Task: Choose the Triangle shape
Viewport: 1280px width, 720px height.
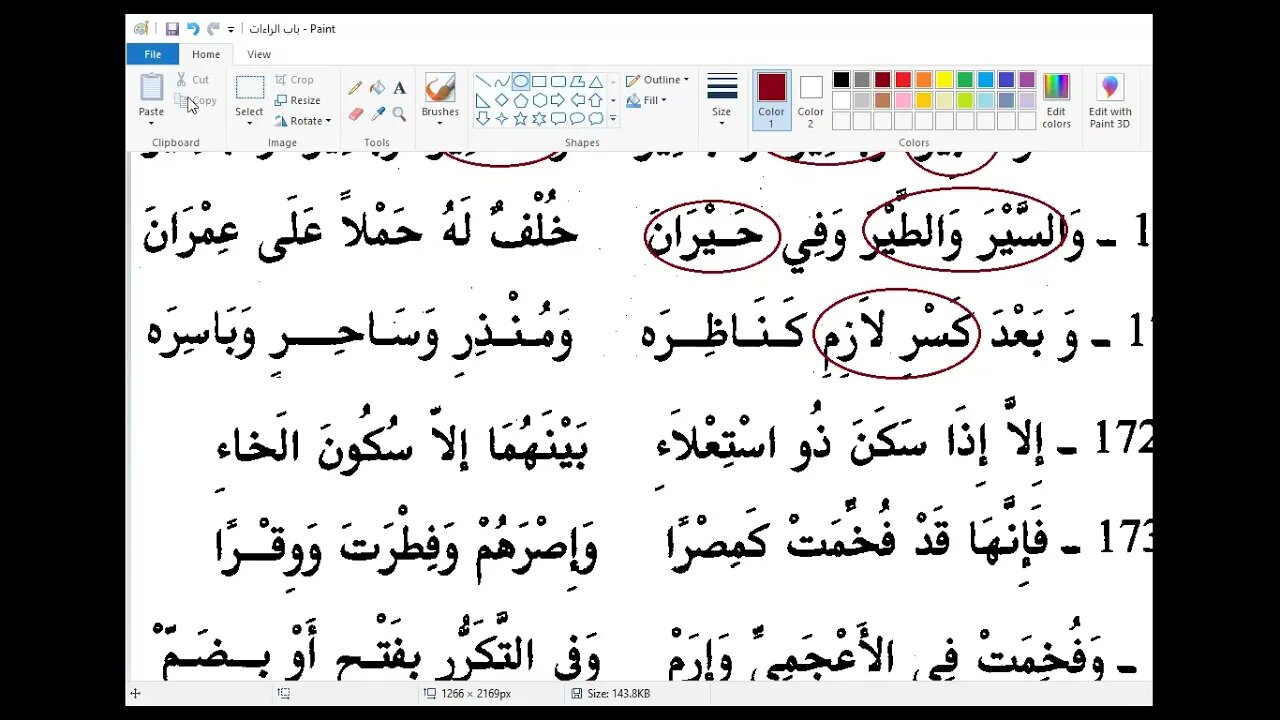Action: (x=596, y=82)
